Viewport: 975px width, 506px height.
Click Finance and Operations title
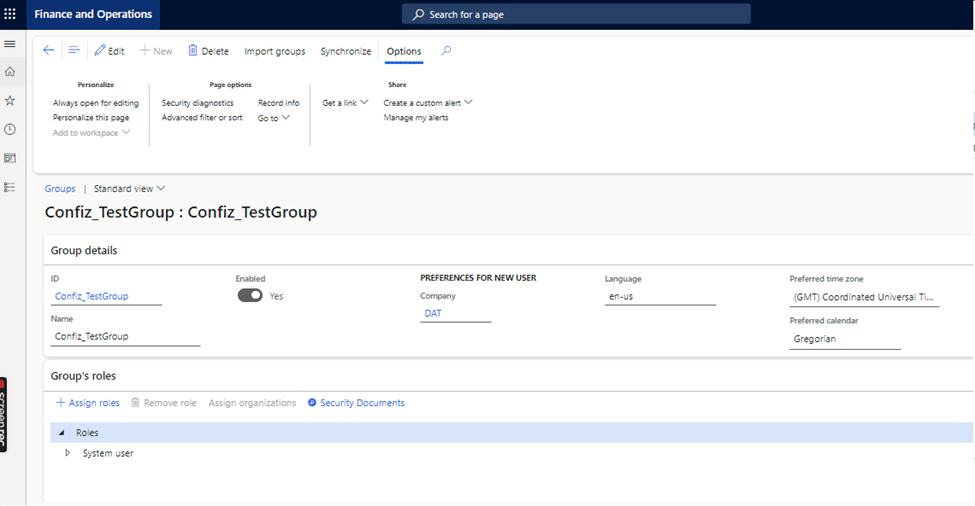[93, 14]
